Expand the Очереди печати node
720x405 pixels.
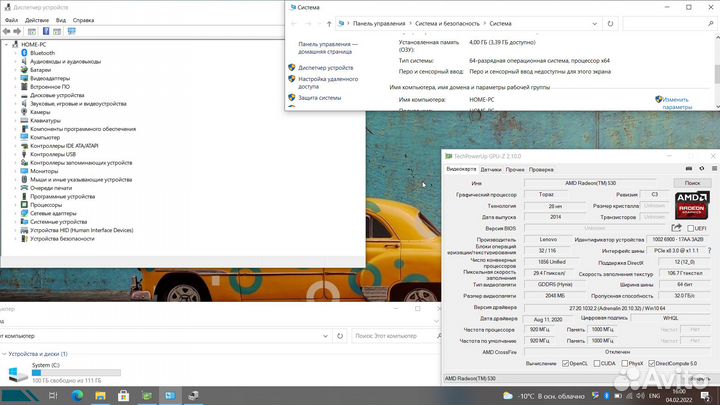tap(15, 188)
